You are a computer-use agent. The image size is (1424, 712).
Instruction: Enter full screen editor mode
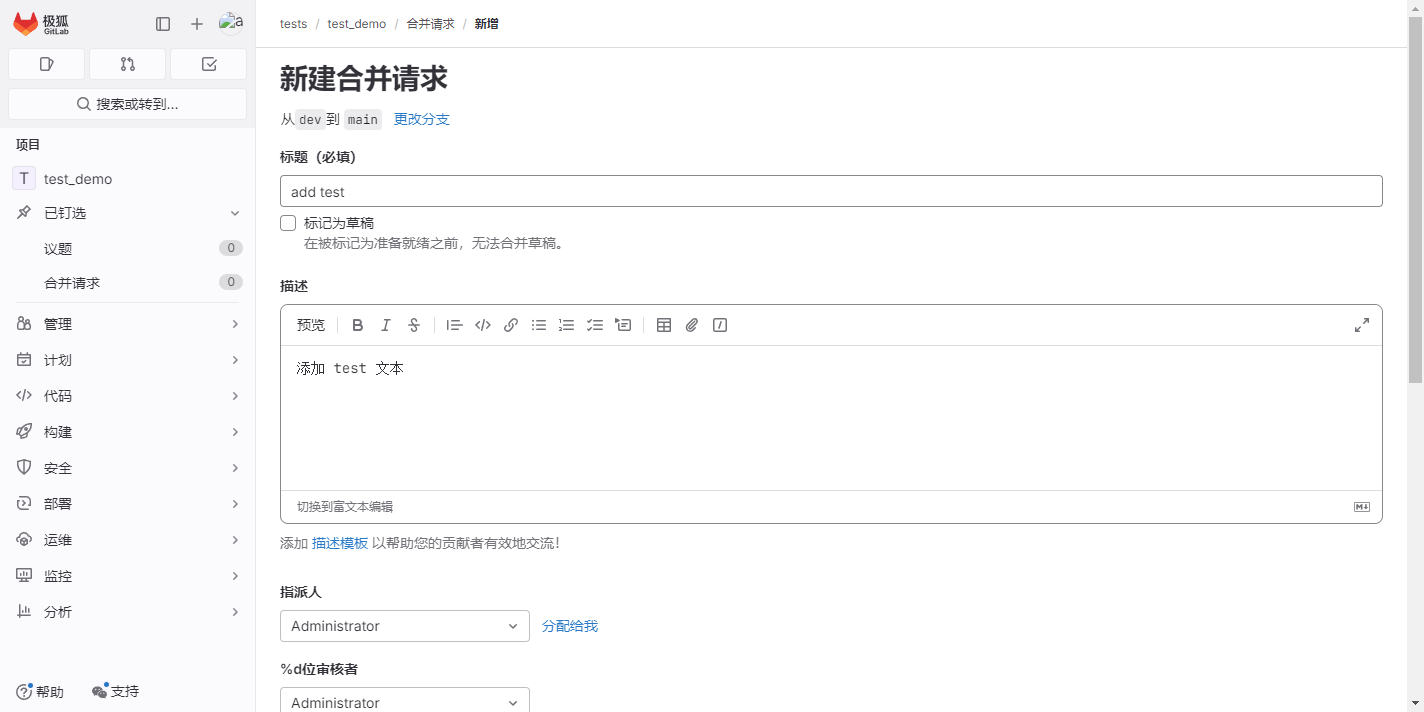(x=1361, y=325)
